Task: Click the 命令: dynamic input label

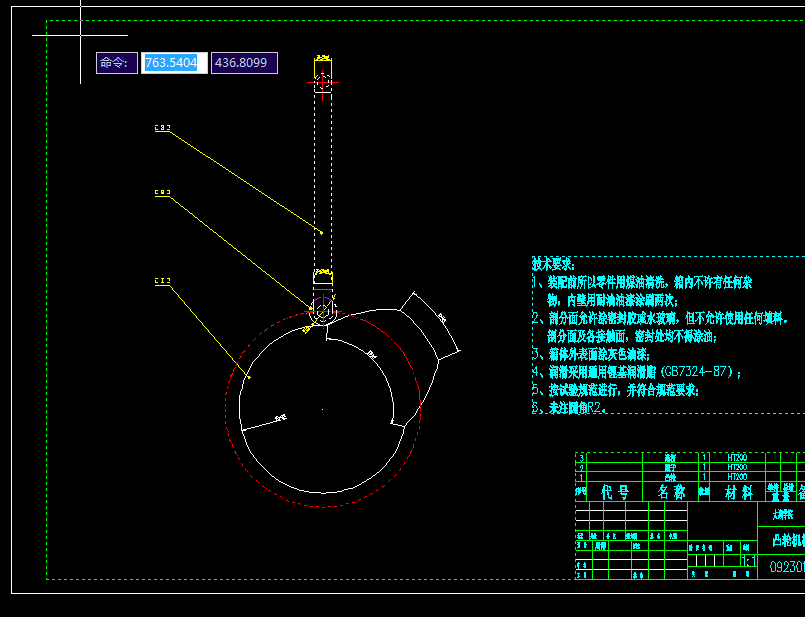Action: pyautogui.click(x=117, y=63)
